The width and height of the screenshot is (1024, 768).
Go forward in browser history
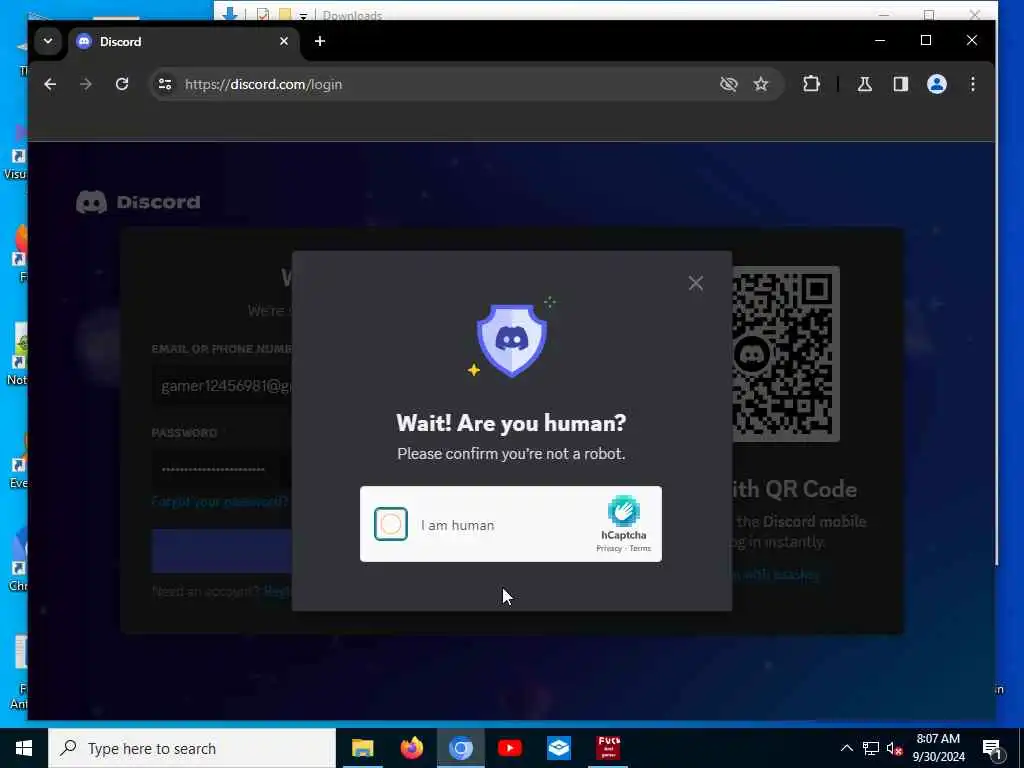tap(86, 84)
